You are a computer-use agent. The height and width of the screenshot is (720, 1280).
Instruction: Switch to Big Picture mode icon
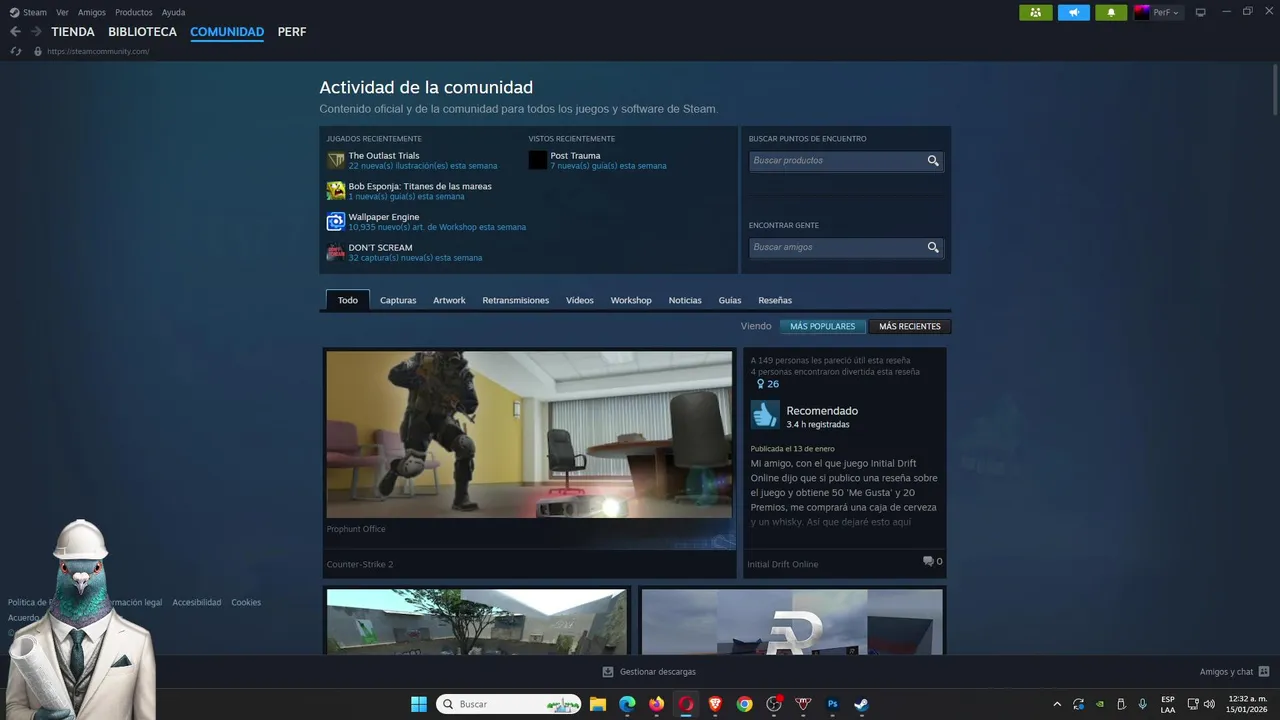[x=1201, y=12]
